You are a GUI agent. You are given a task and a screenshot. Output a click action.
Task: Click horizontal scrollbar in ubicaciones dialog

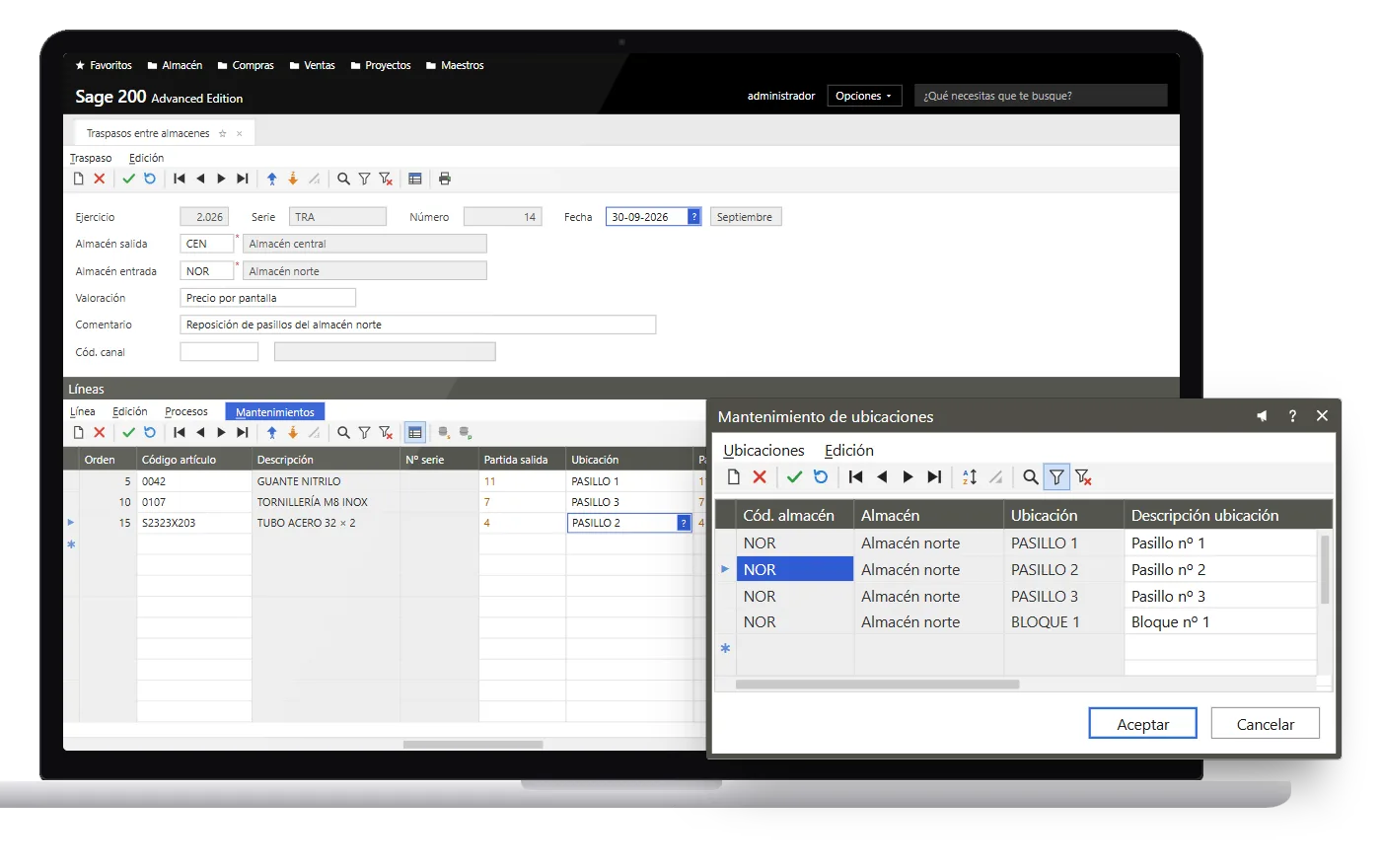(x=878, y=685)
